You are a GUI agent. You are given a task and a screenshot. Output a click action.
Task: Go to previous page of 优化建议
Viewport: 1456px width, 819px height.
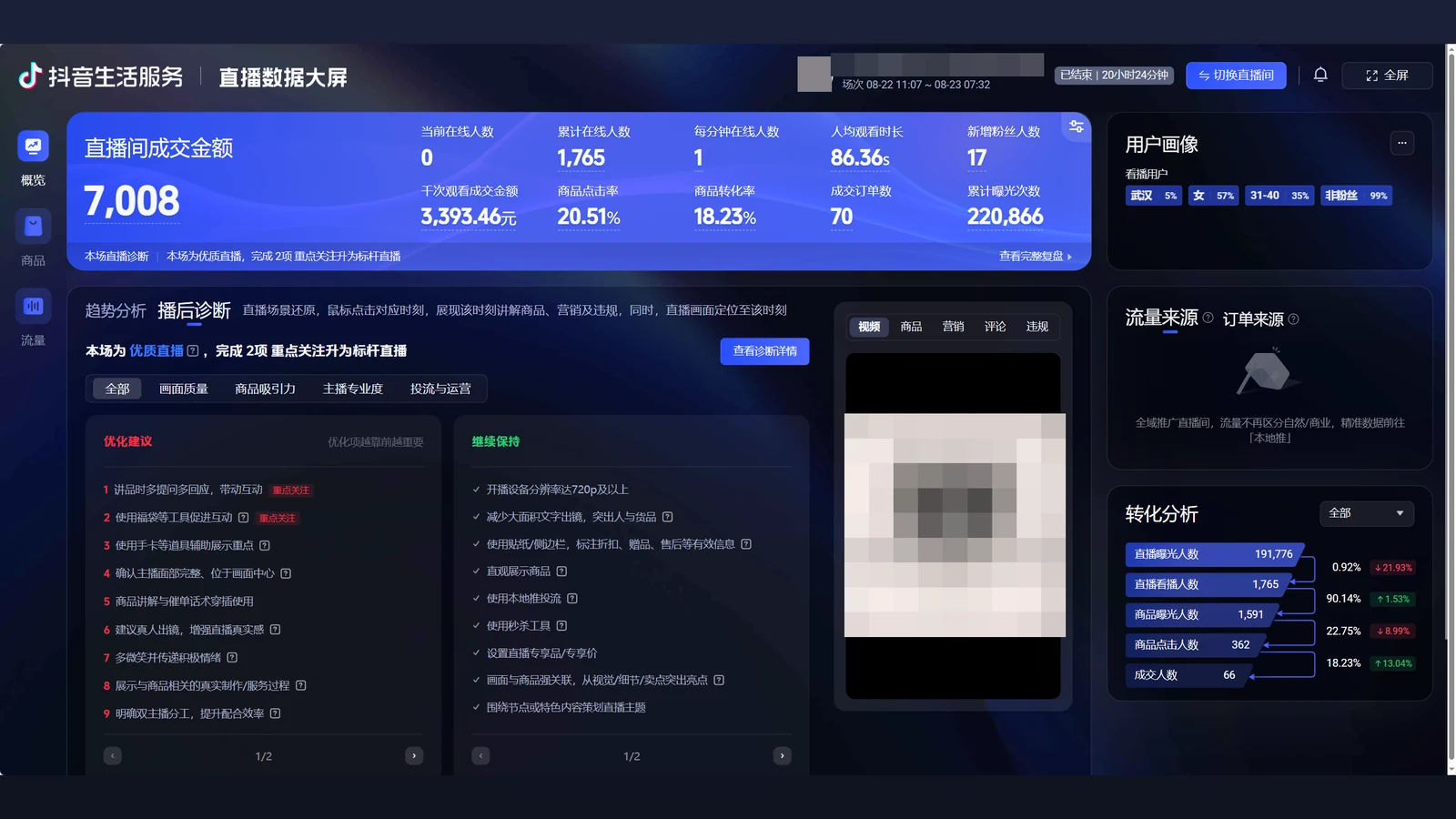113,755
